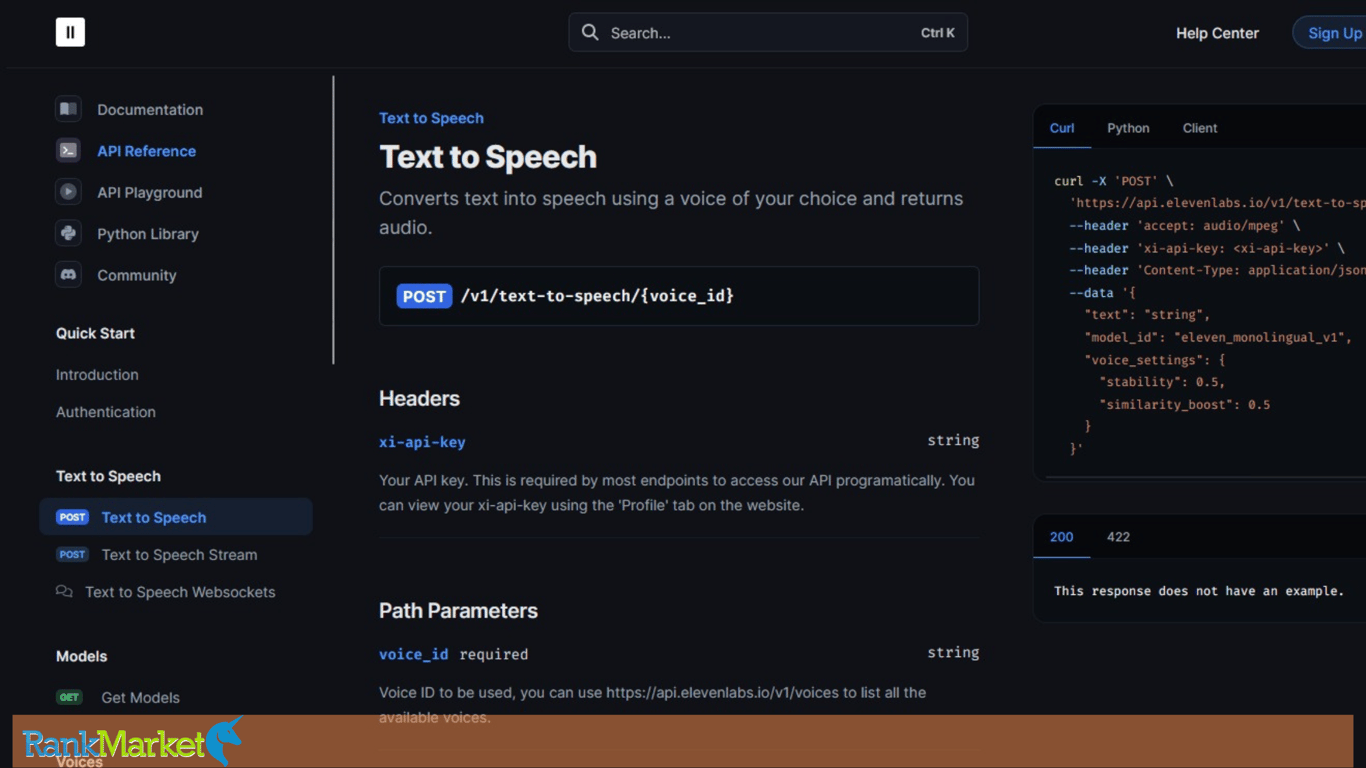The width and height of the screenshot is (1366, 768).
Task: Open the Documentation section
Action: (x=150, y=110)
